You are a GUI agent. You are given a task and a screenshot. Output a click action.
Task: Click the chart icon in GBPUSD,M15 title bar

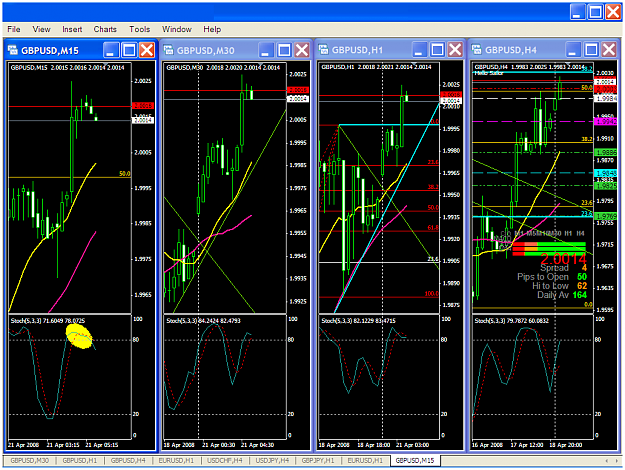point(13,50)
